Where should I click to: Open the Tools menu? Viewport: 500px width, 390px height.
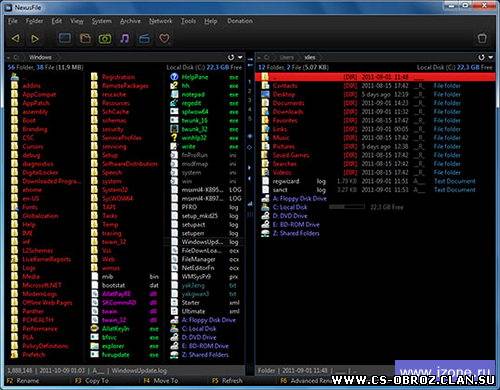[x=188, y=21]
